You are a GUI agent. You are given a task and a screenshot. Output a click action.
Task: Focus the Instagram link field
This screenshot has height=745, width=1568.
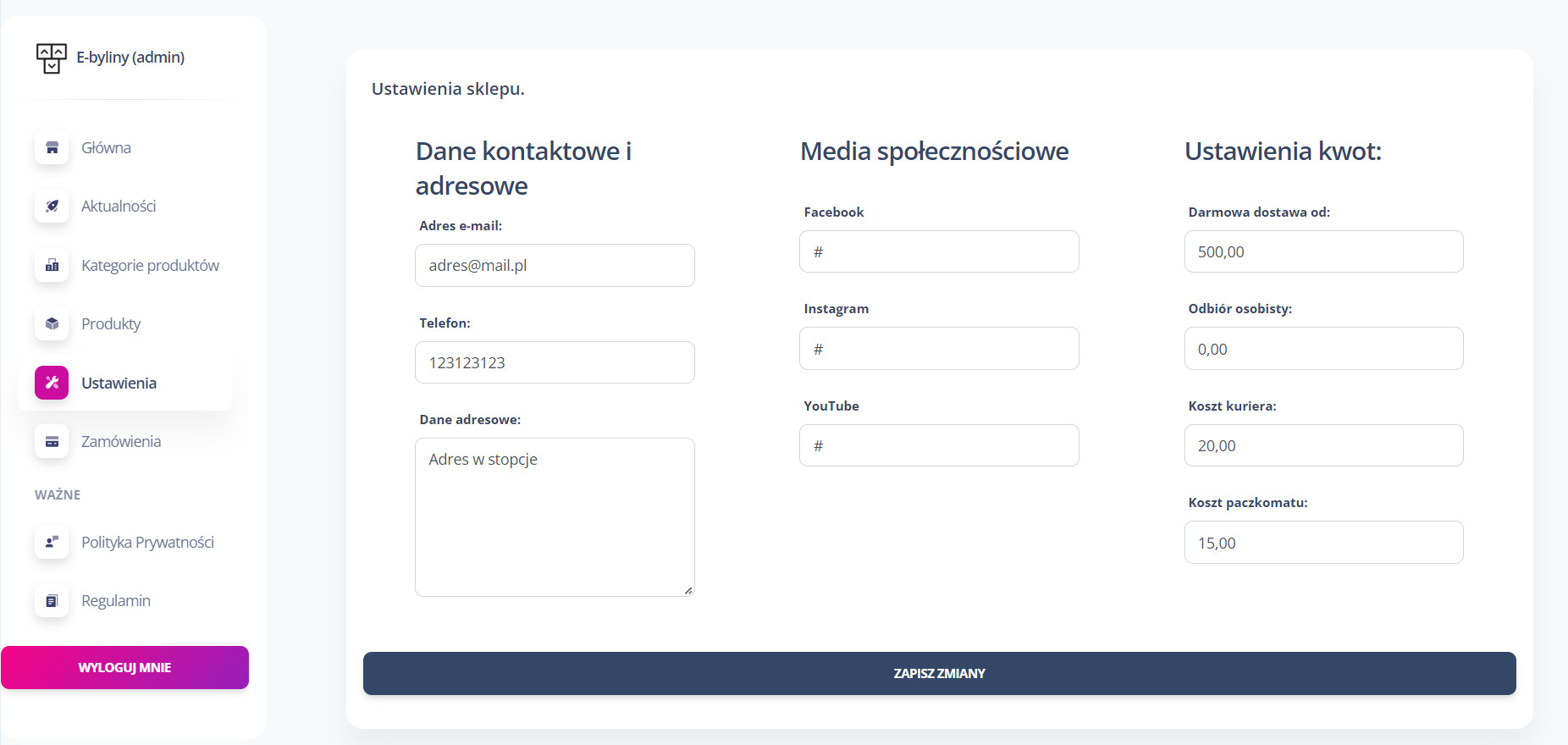tap(939, 348)
